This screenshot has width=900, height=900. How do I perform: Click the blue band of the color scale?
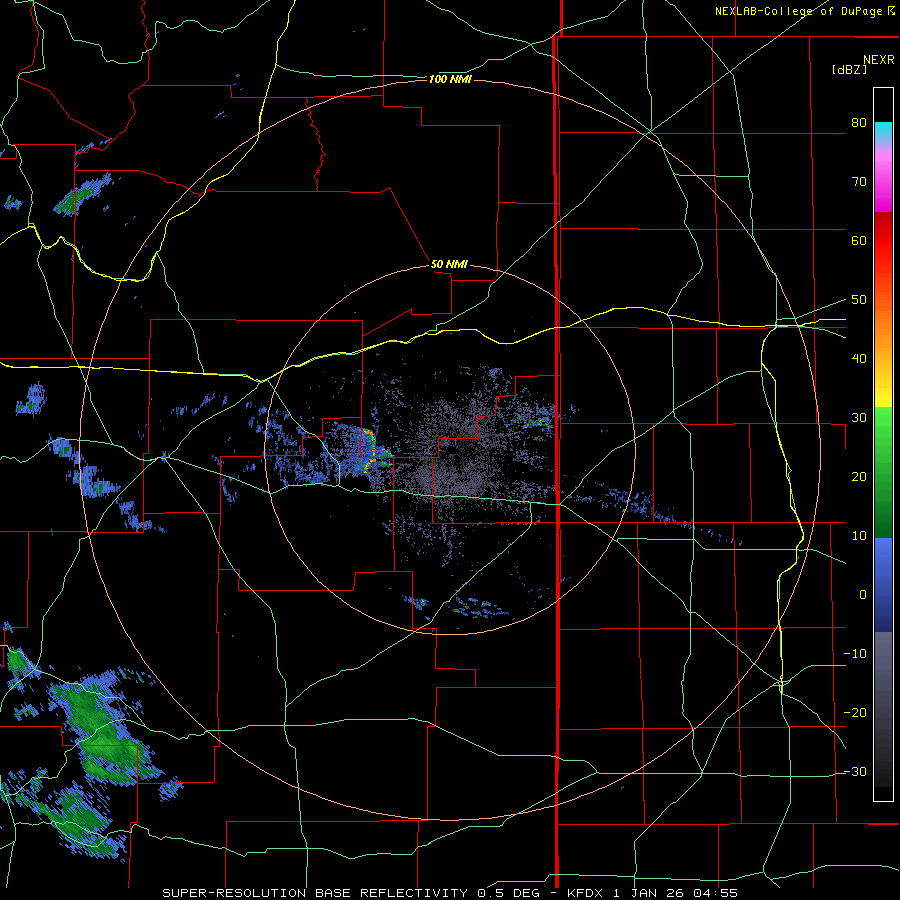pyautogui.click(x=883, y=585)
